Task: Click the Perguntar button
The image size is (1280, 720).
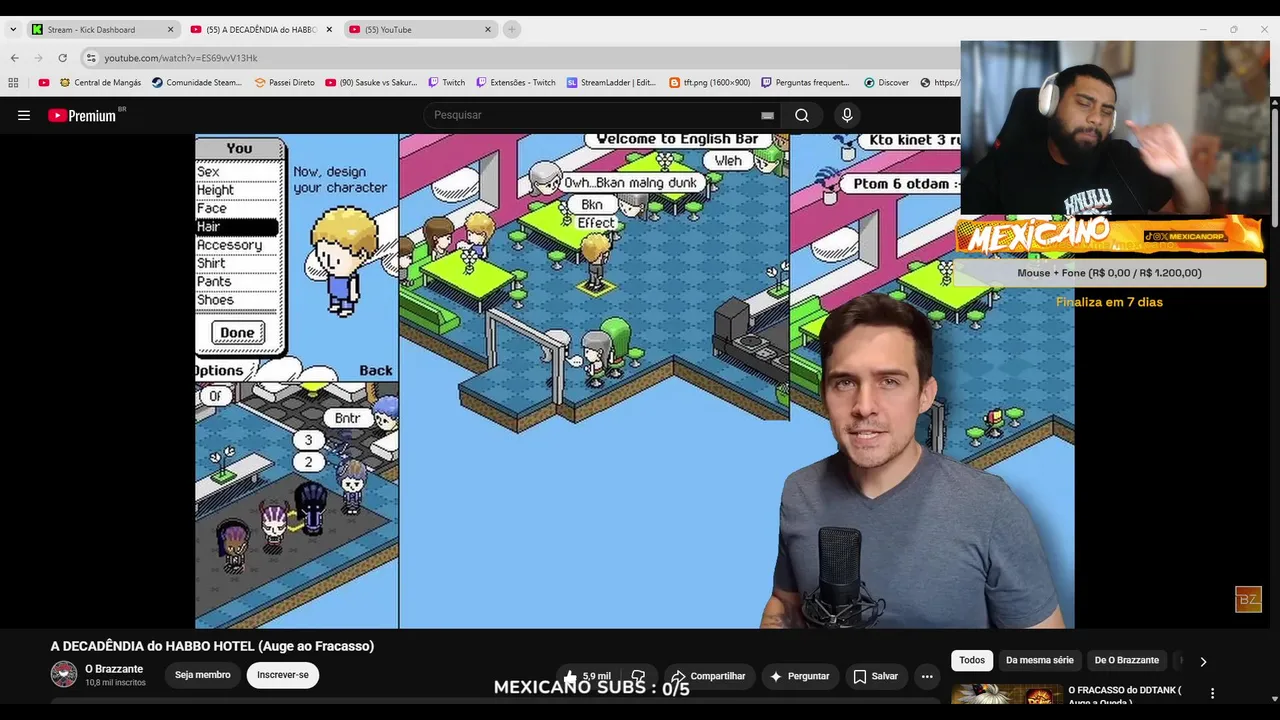Action: tap(799, 676)
